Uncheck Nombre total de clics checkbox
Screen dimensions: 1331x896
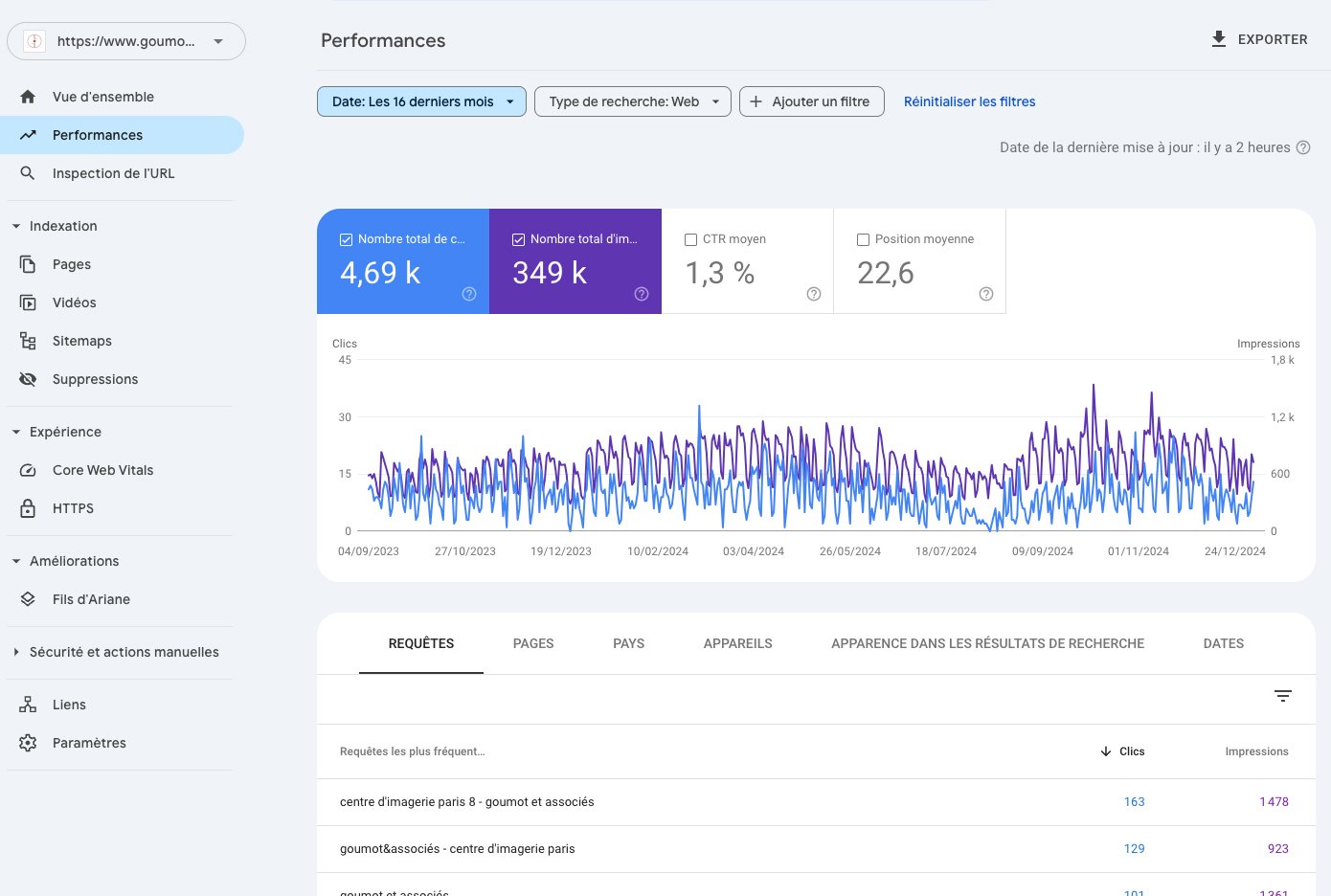pyautogui.click(x=346, y=240)
